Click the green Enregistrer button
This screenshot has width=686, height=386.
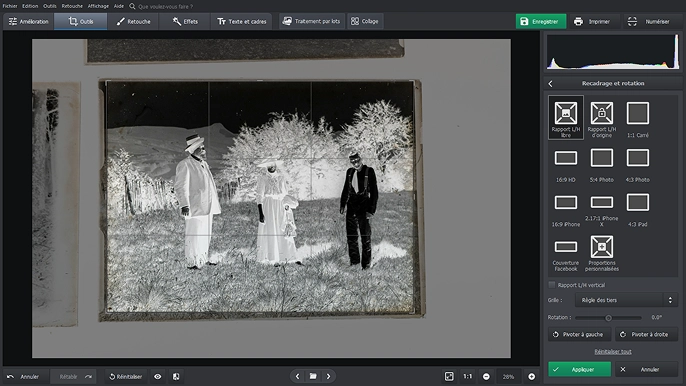[541, 21]
